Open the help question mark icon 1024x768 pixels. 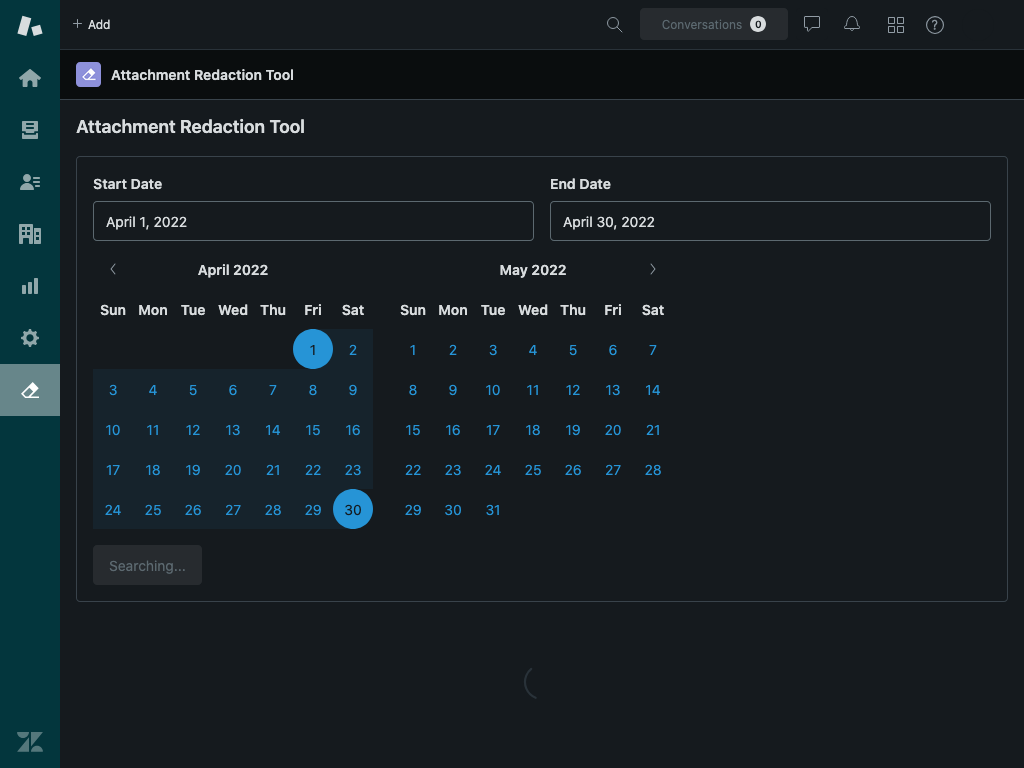pos(935,24)
